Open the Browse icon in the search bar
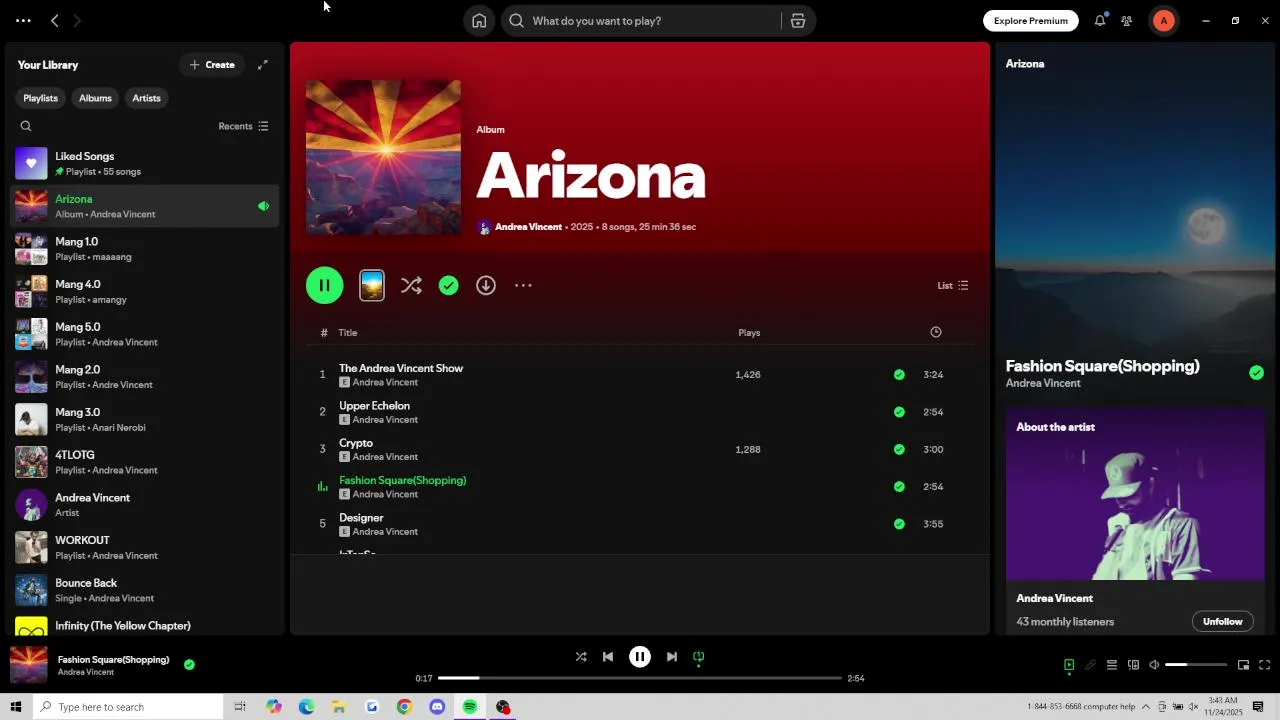This screenshot has width=1280, height=720. pos(798,21)
